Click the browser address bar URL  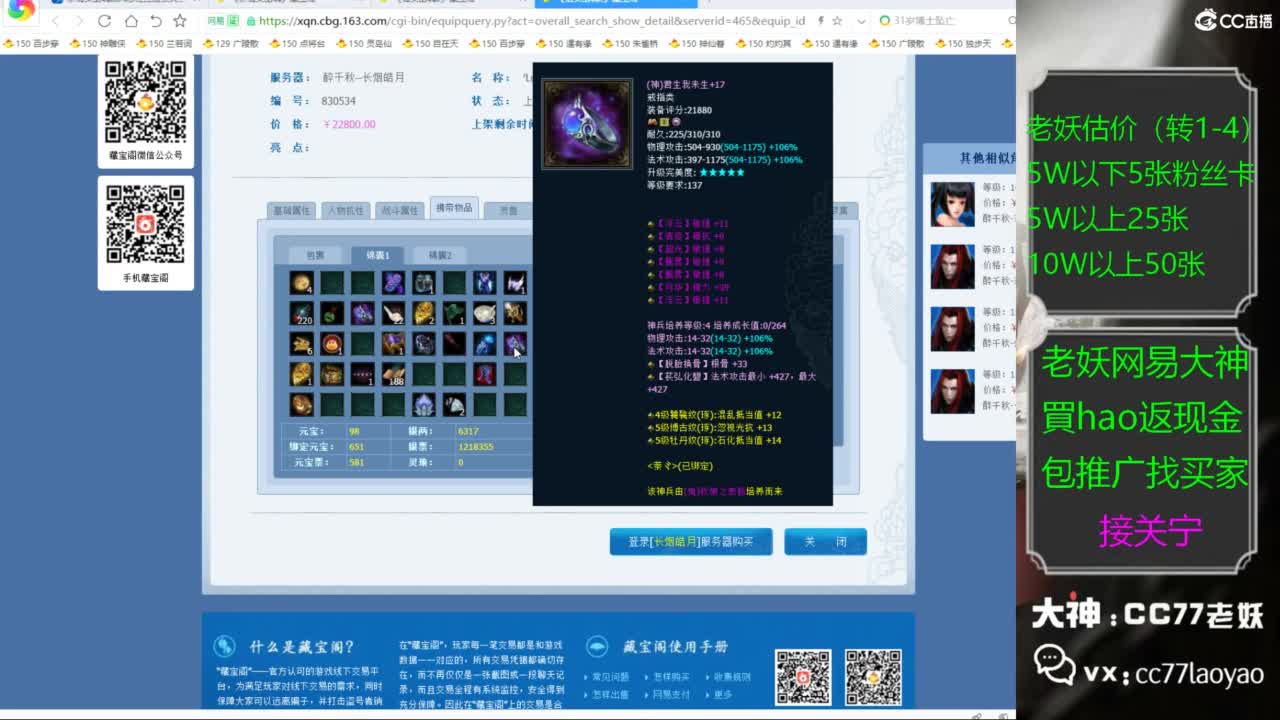point(530,21)
